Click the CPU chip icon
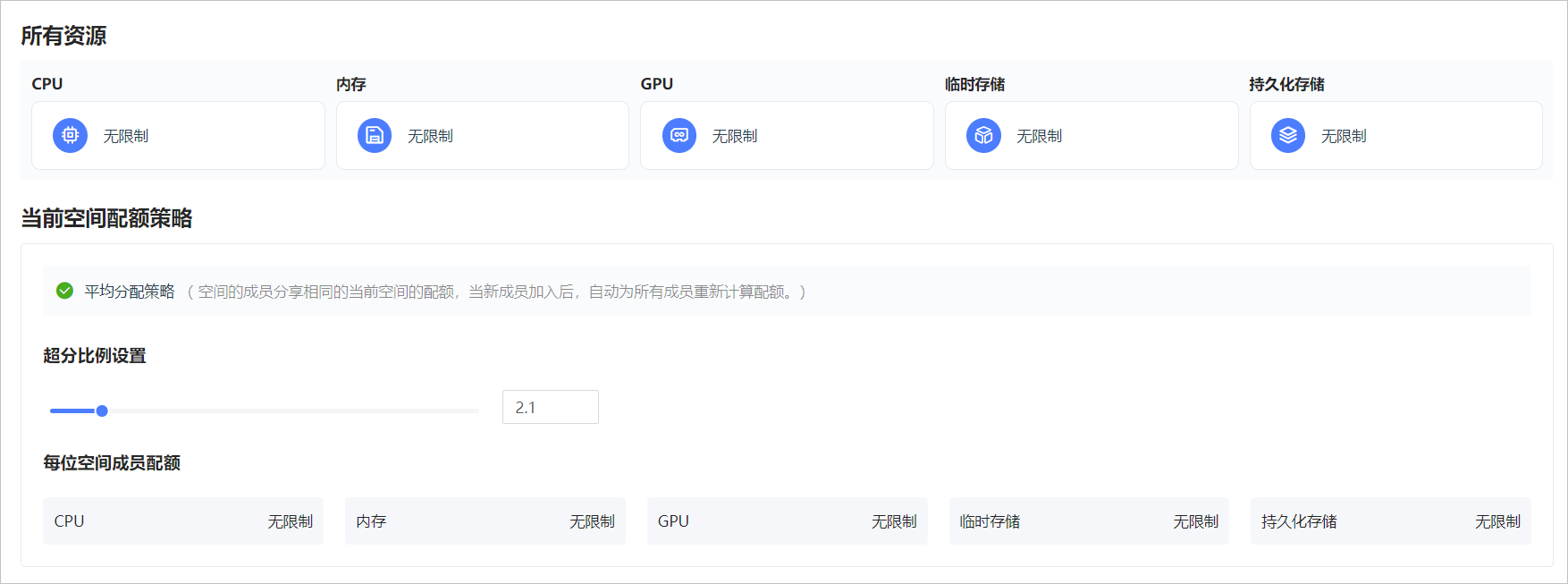 tap(70, 136)
